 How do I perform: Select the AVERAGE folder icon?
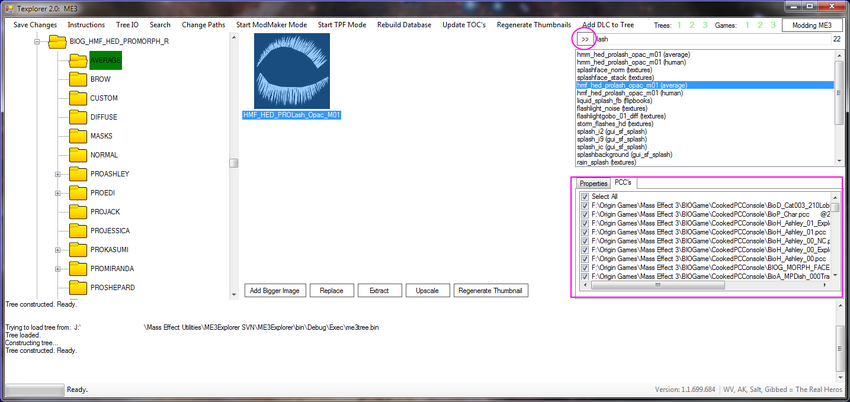(78, 60)
